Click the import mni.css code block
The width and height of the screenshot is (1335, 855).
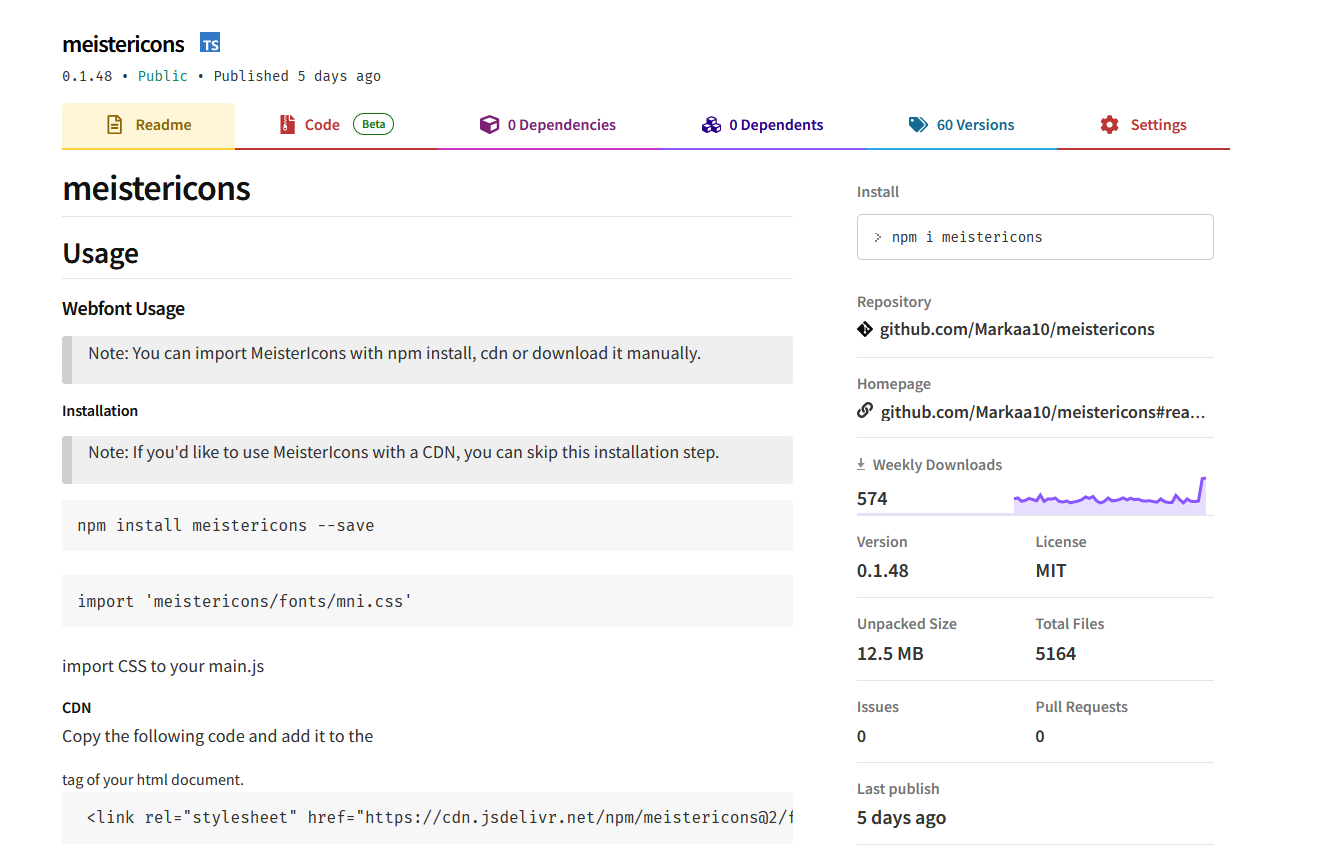pyautogui.click(x=427, y=601)
